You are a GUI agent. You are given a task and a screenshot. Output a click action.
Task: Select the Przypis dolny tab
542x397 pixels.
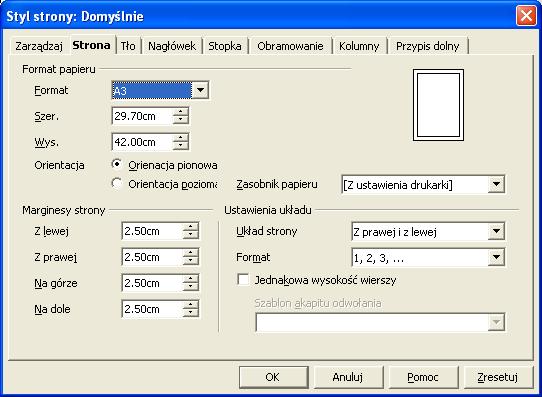click(428, 46)
